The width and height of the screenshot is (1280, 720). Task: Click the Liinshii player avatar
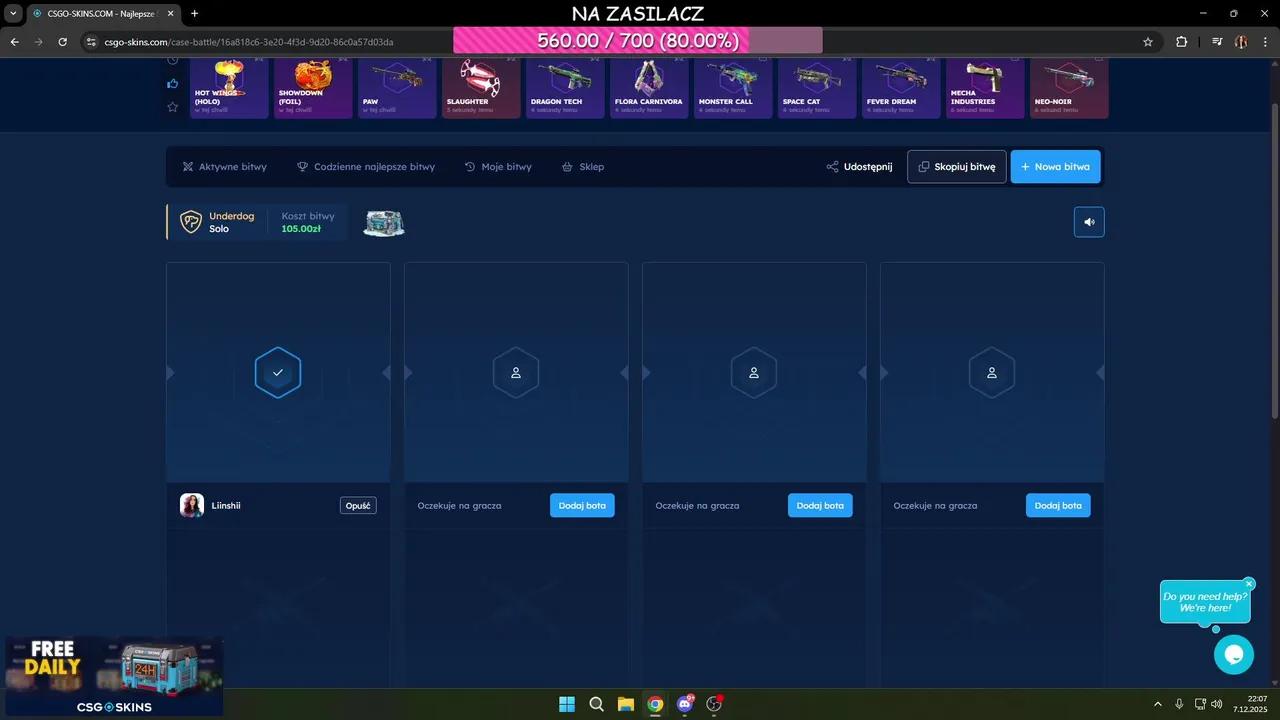coord(192,506)
